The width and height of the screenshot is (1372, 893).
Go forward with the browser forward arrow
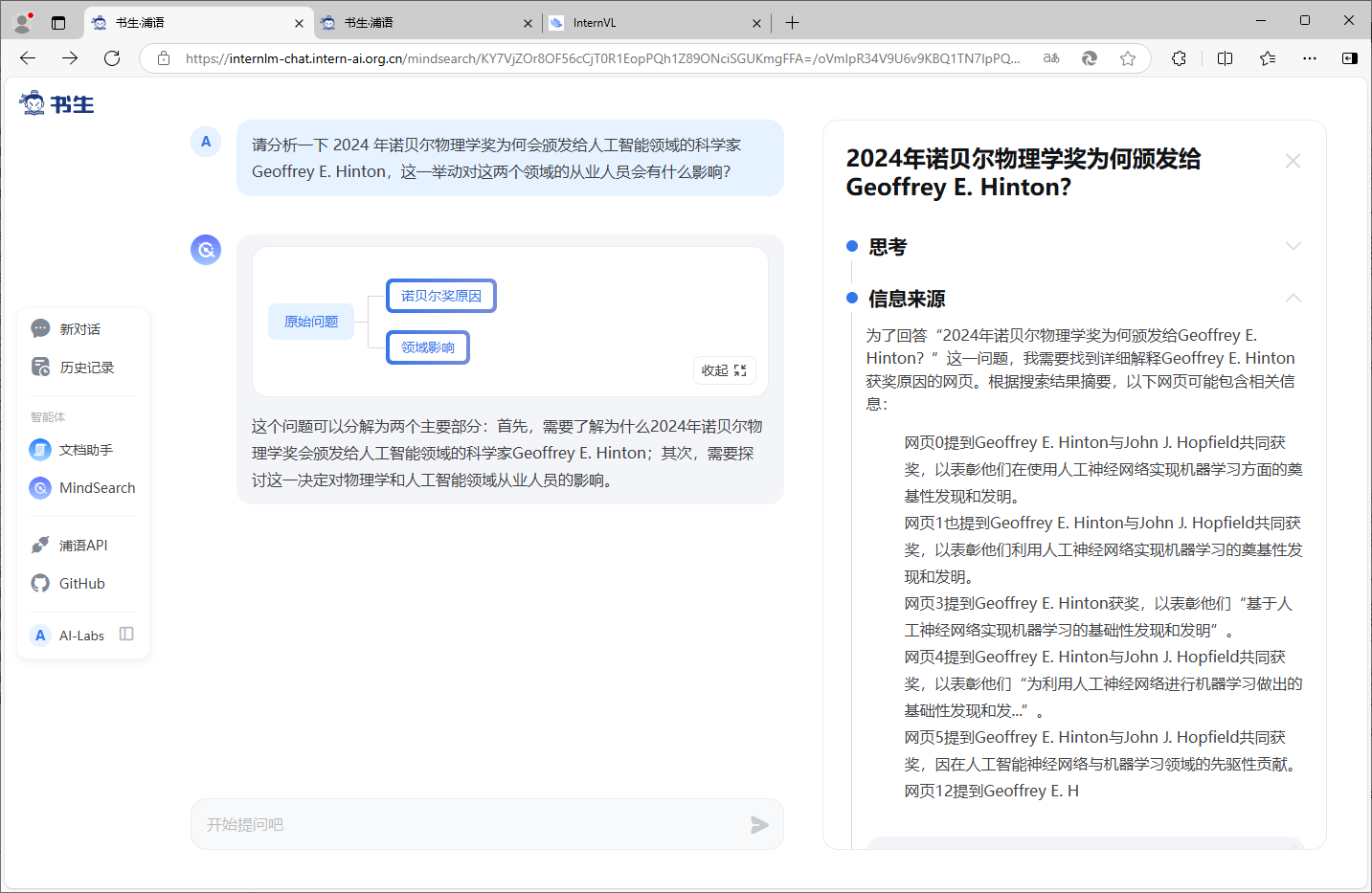[70, 58]
